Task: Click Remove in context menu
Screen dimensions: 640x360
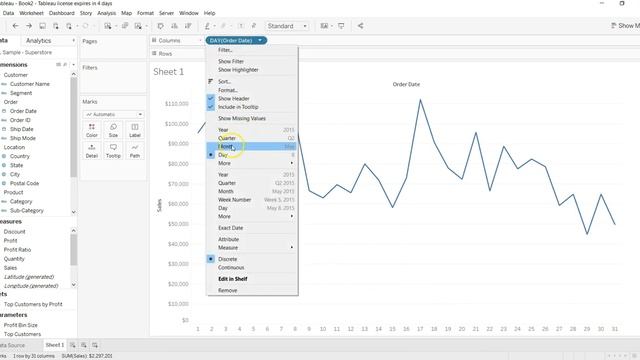Action: 251,290
